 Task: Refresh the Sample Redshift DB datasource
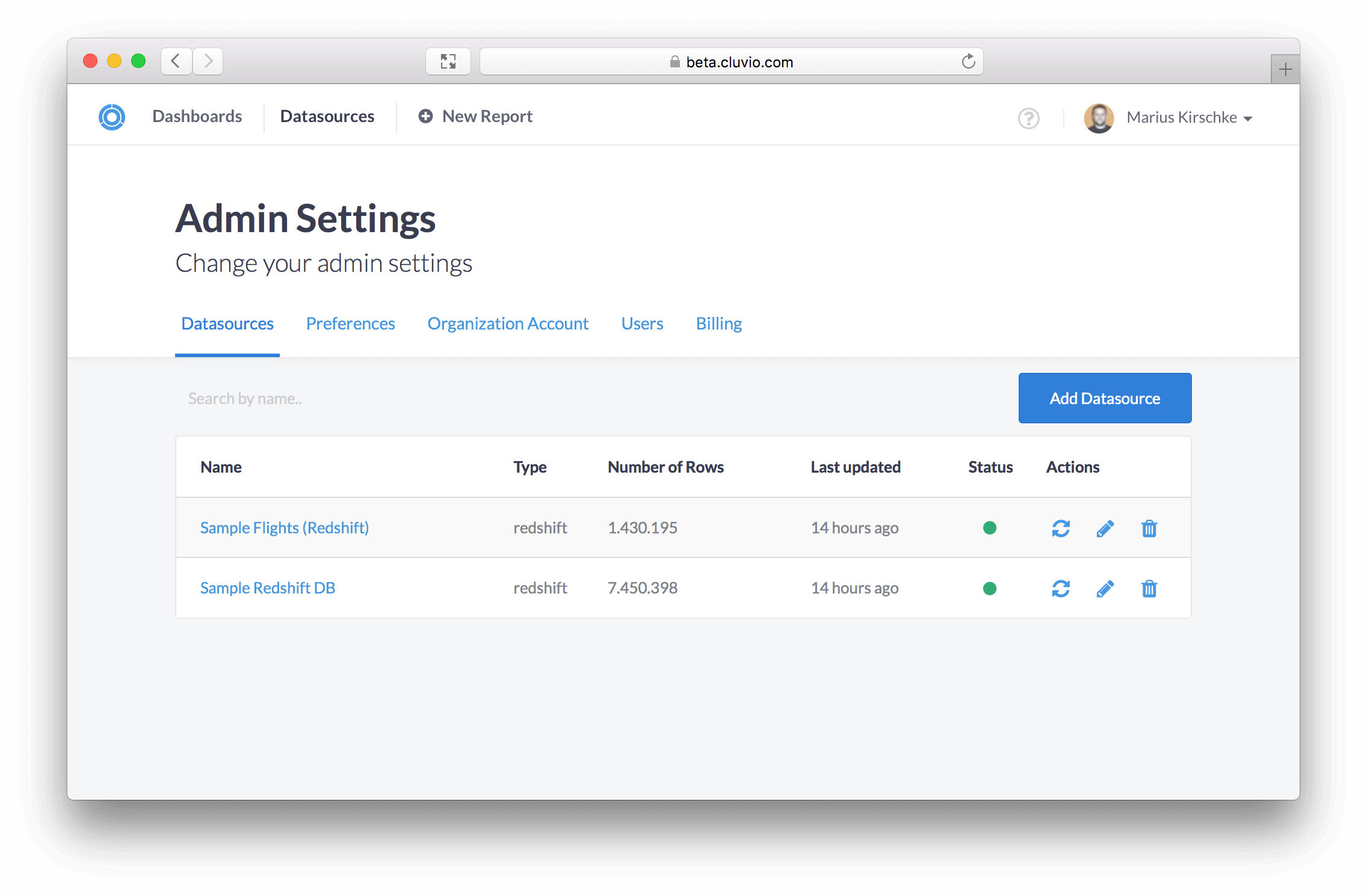(x=1060, y=588)
